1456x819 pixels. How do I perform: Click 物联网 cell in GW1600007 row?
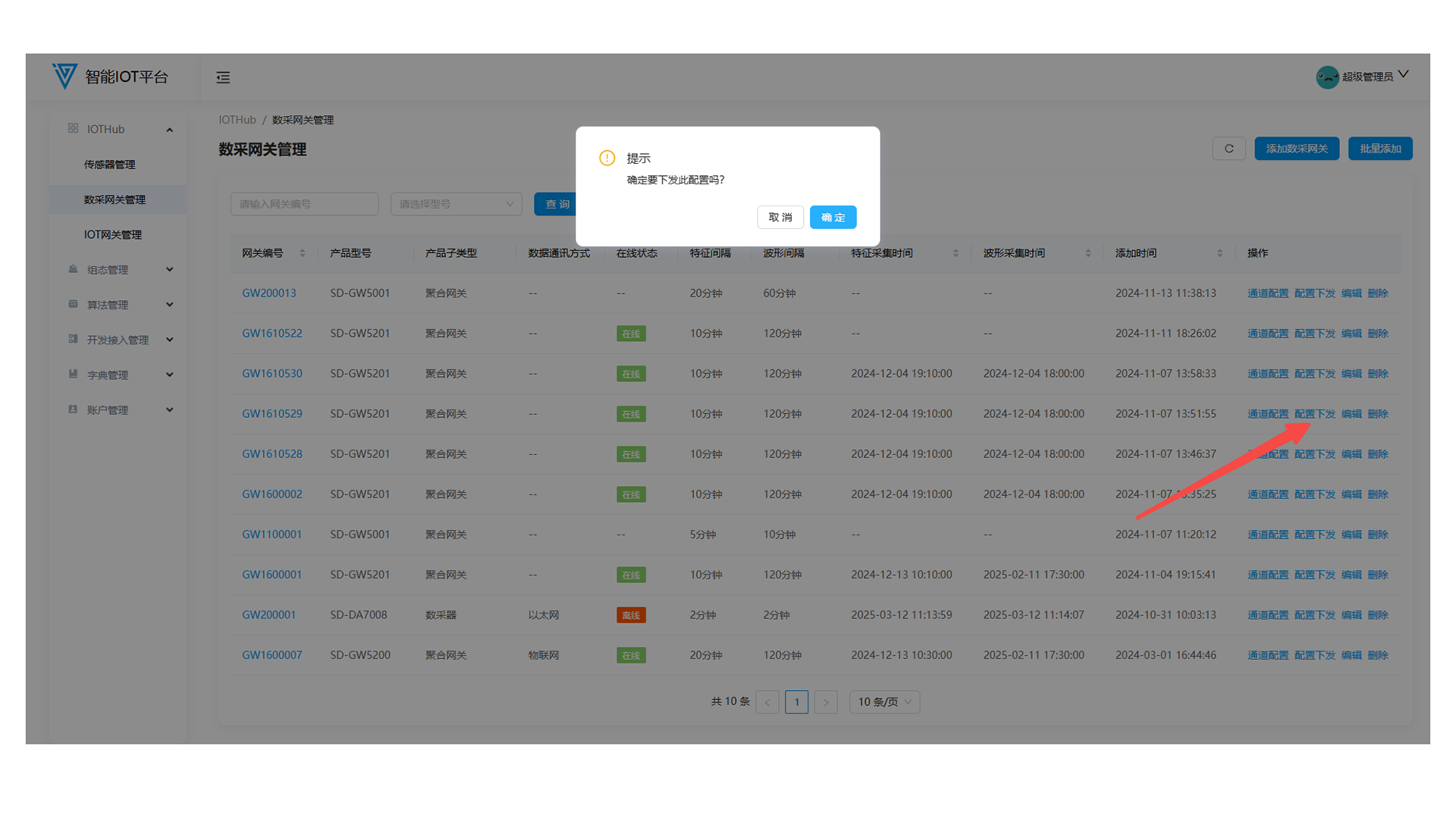544,655
